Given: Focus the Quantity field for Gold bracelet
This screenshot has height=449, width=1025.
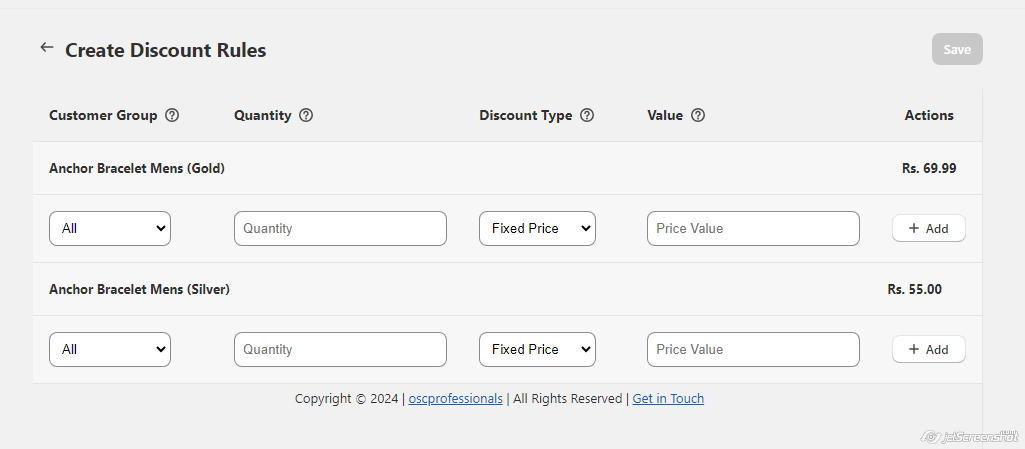Looking at the screenshot, I should tap(340, 228).
